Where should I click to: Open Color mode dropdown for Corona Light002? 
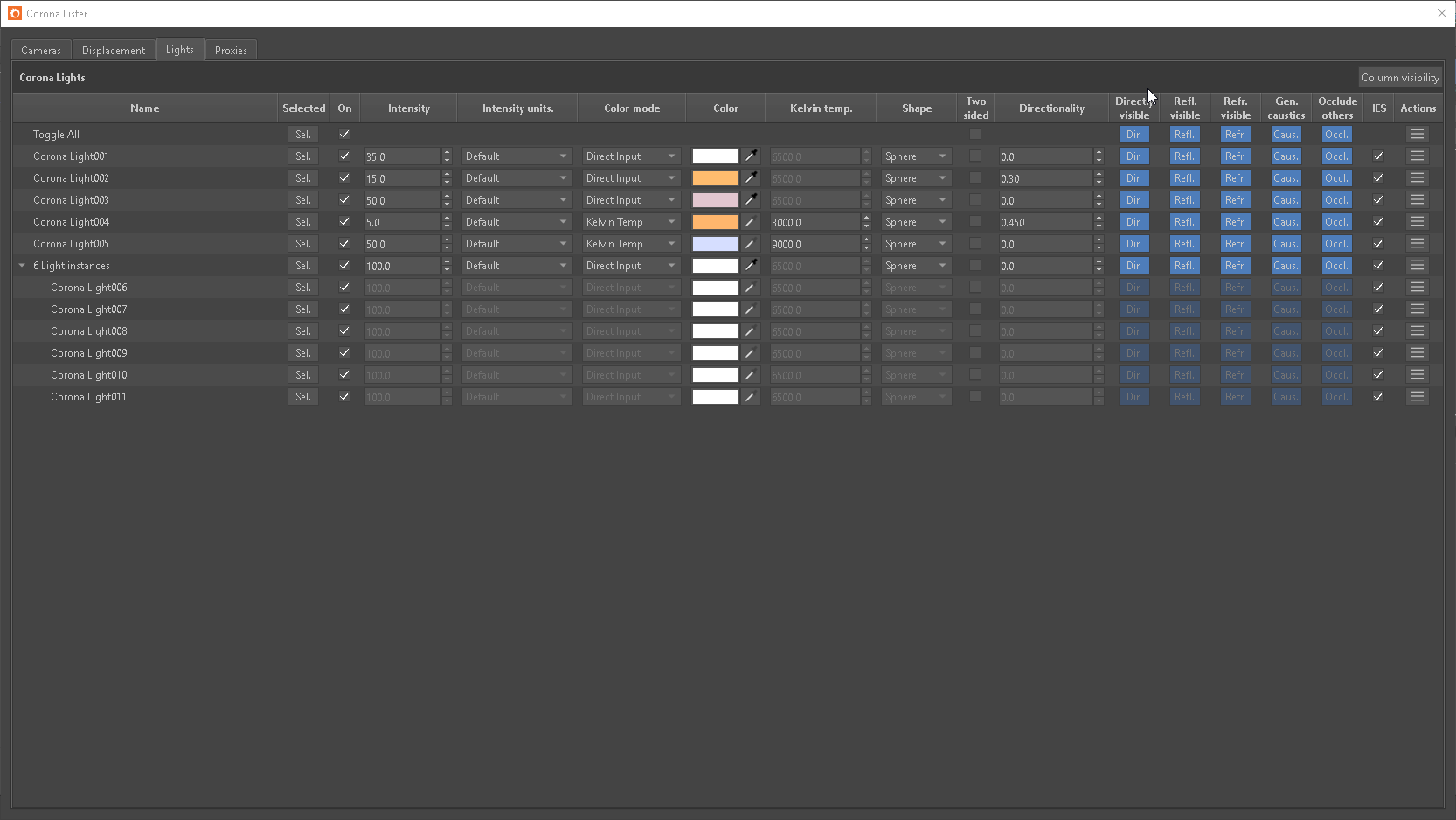pos(631,178)
